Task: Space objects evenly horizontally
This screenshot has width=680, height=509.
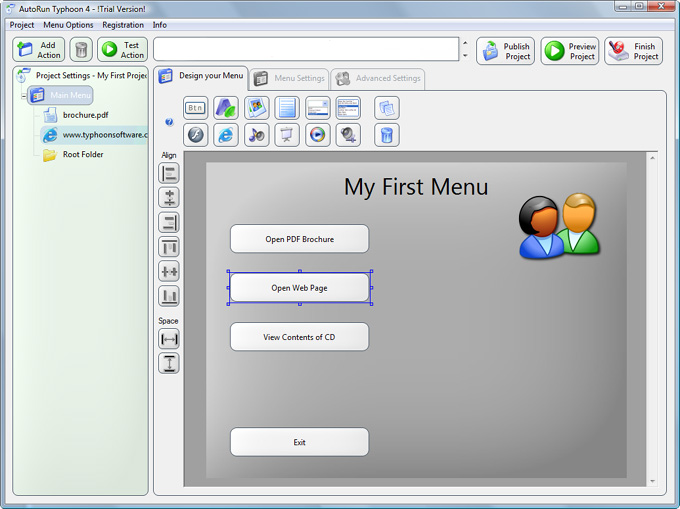Action: pos(169,340)
